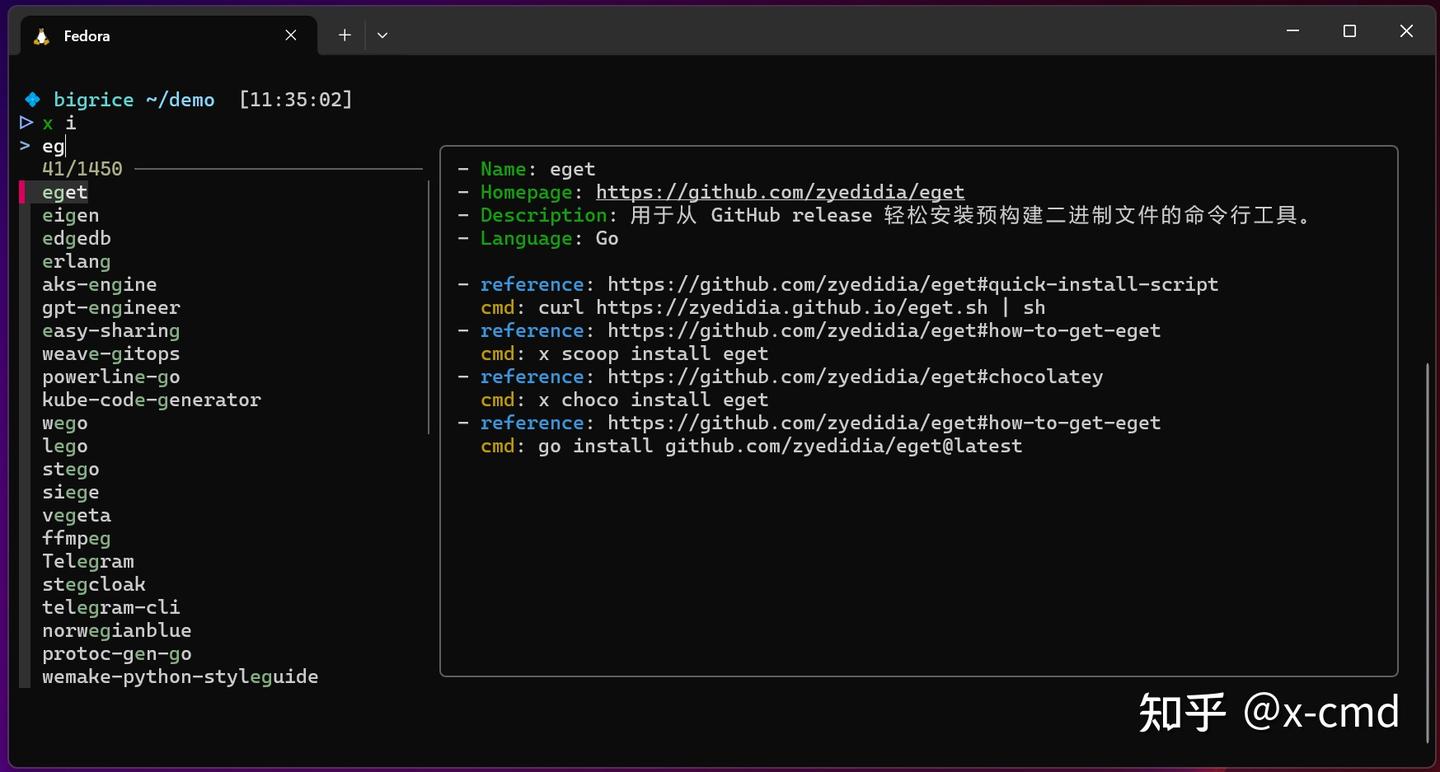Click the search input showing 'eg'
The image size is (1440, 772).
click(x=53, y=146)
